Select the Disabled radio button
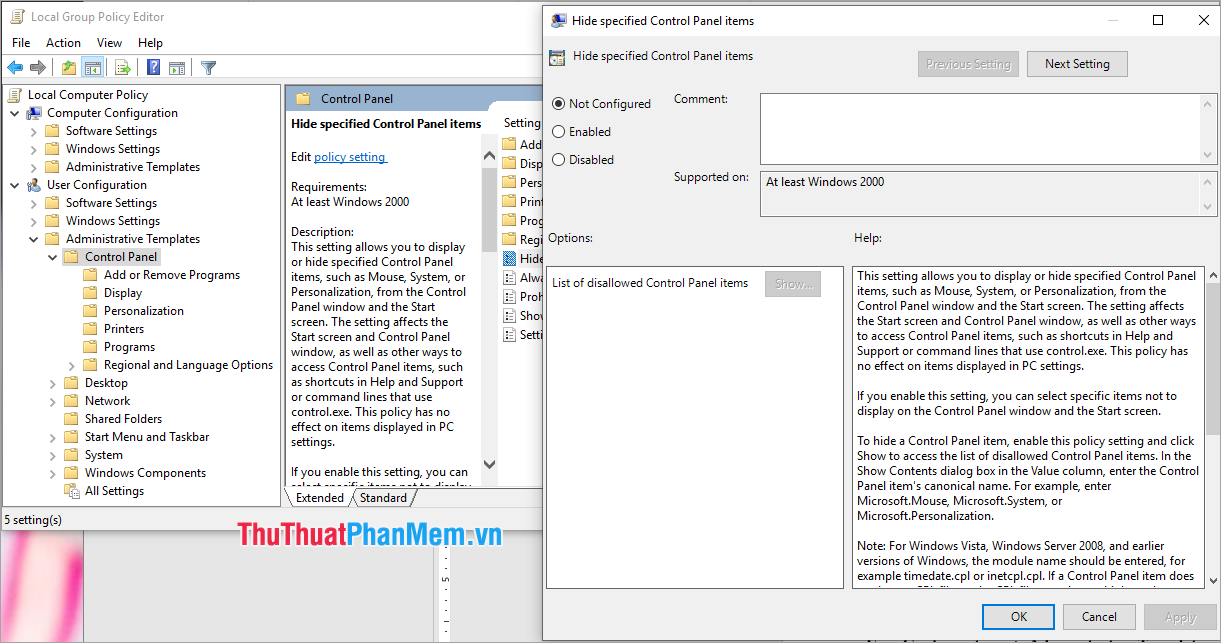Image resolution: width=1221 pixels, height=643 pixels. click(x=559, y=159)
